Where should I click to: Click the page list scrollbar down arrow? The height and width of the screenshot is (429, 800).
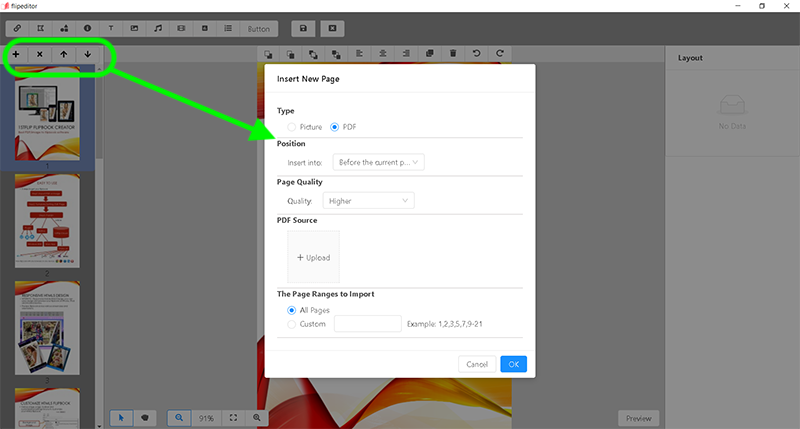point(99,425)
